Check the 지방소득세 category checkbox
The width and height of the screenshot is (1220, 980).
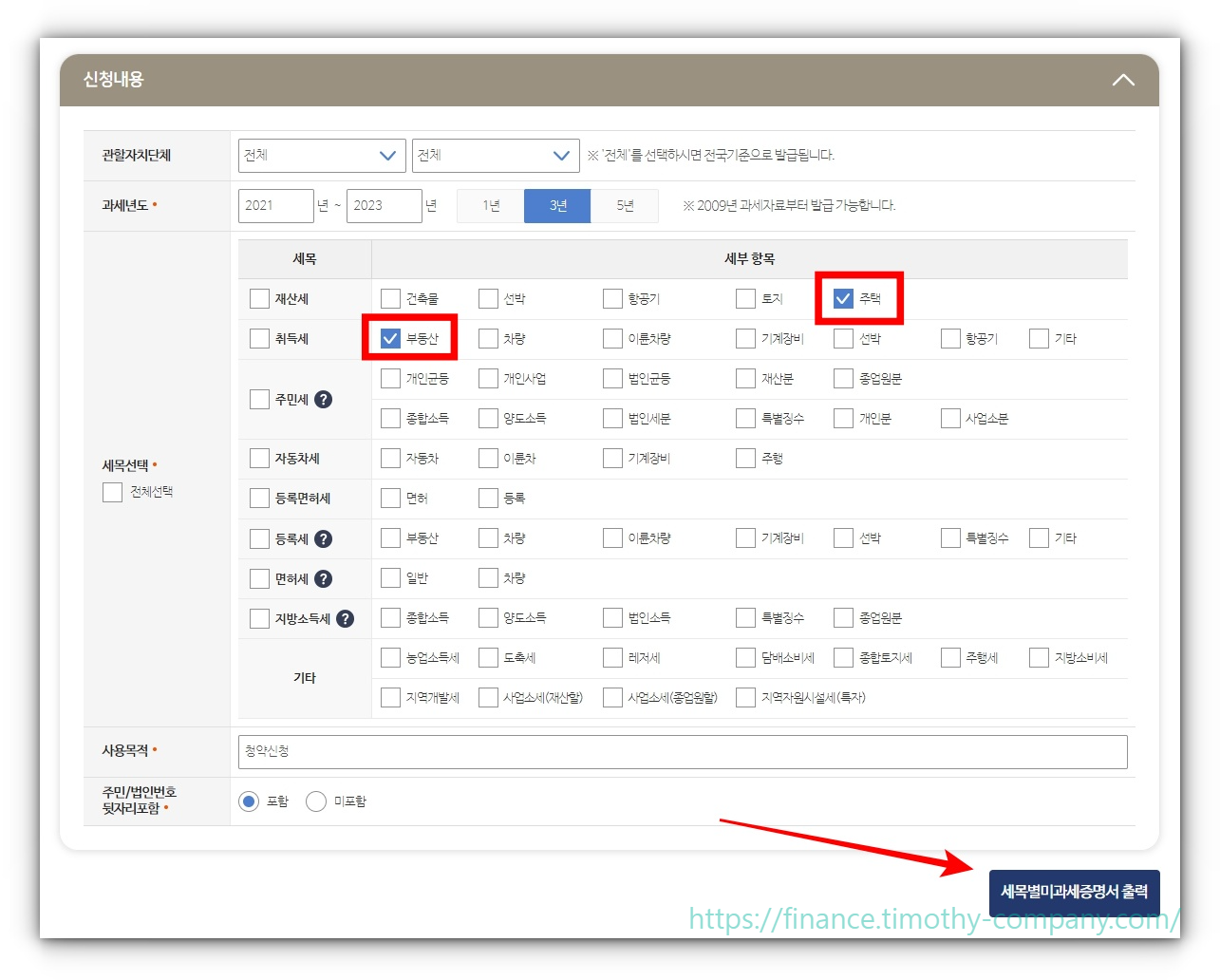pos(259,619)
